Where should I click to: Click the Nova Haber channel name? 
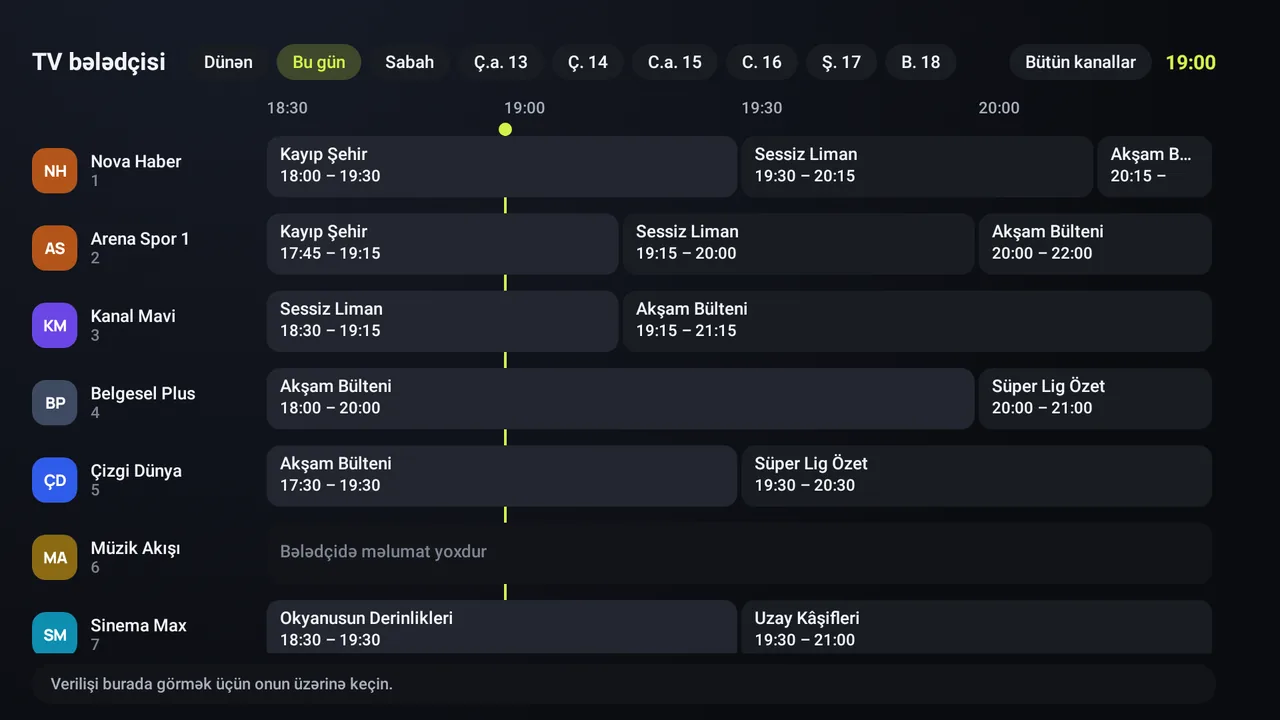pos(136,161)
